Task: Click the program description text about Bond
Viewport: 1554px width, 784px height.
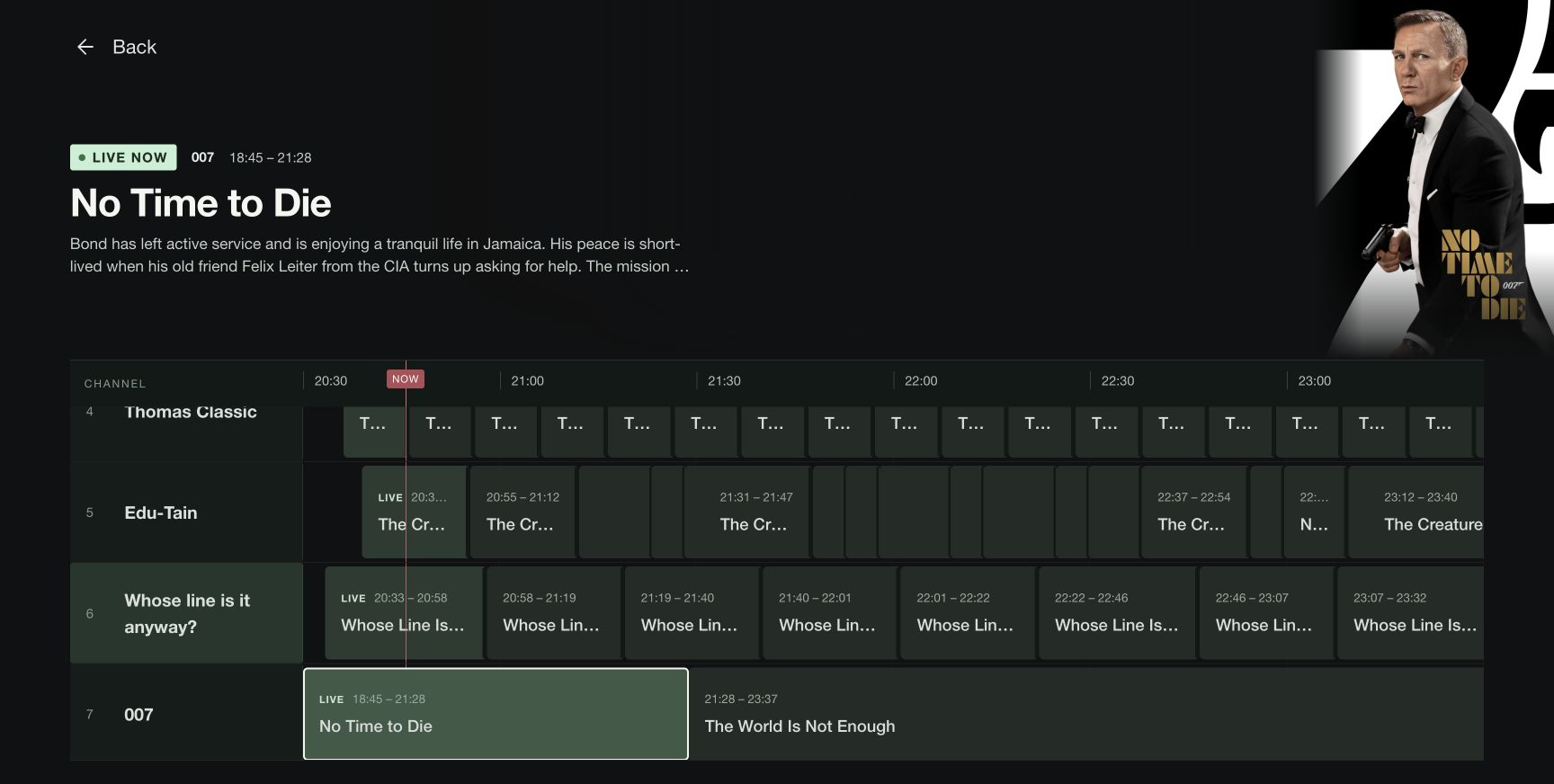Action: (x=380, y=255)
